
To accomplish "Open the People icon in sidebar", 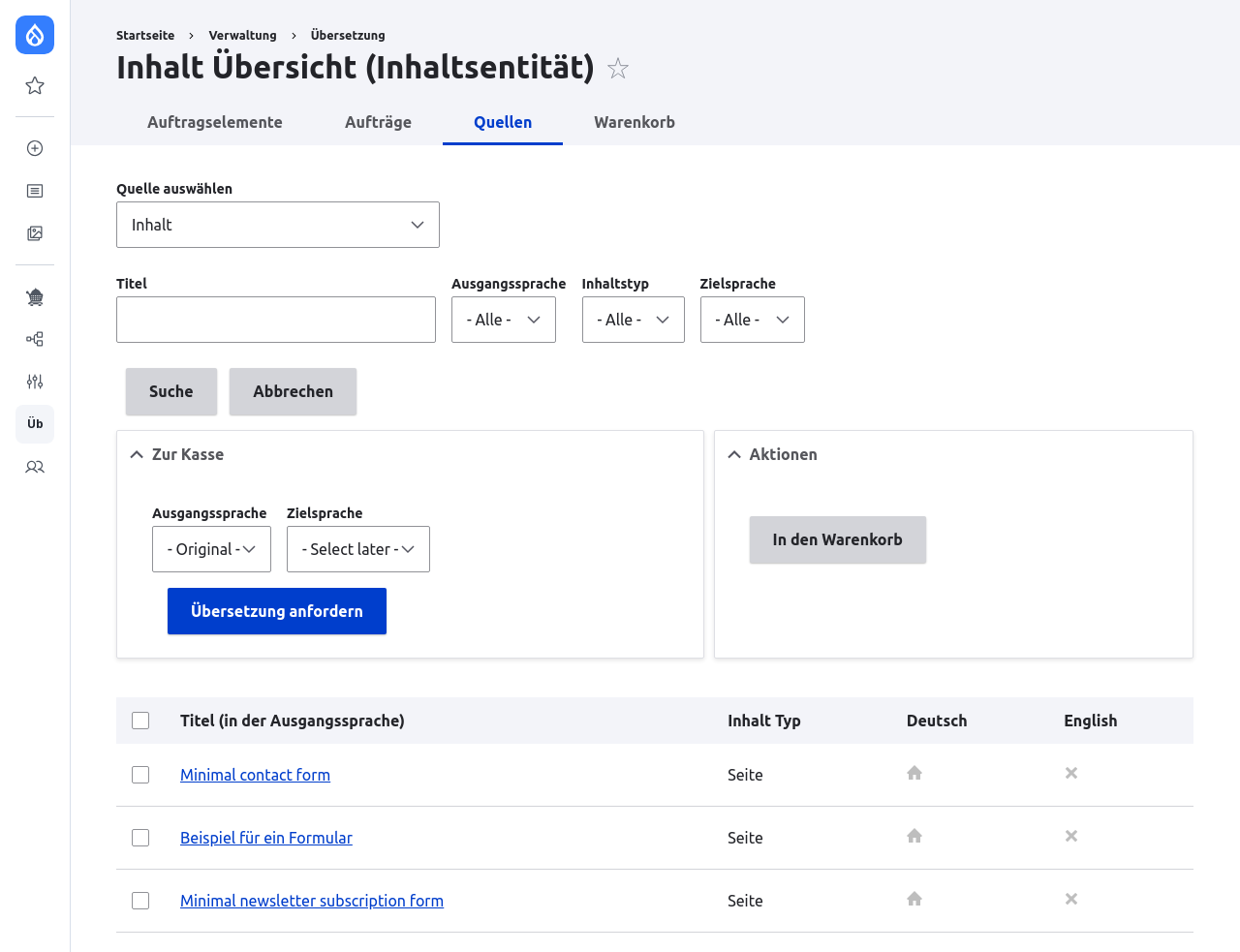I will click(35, 467).
